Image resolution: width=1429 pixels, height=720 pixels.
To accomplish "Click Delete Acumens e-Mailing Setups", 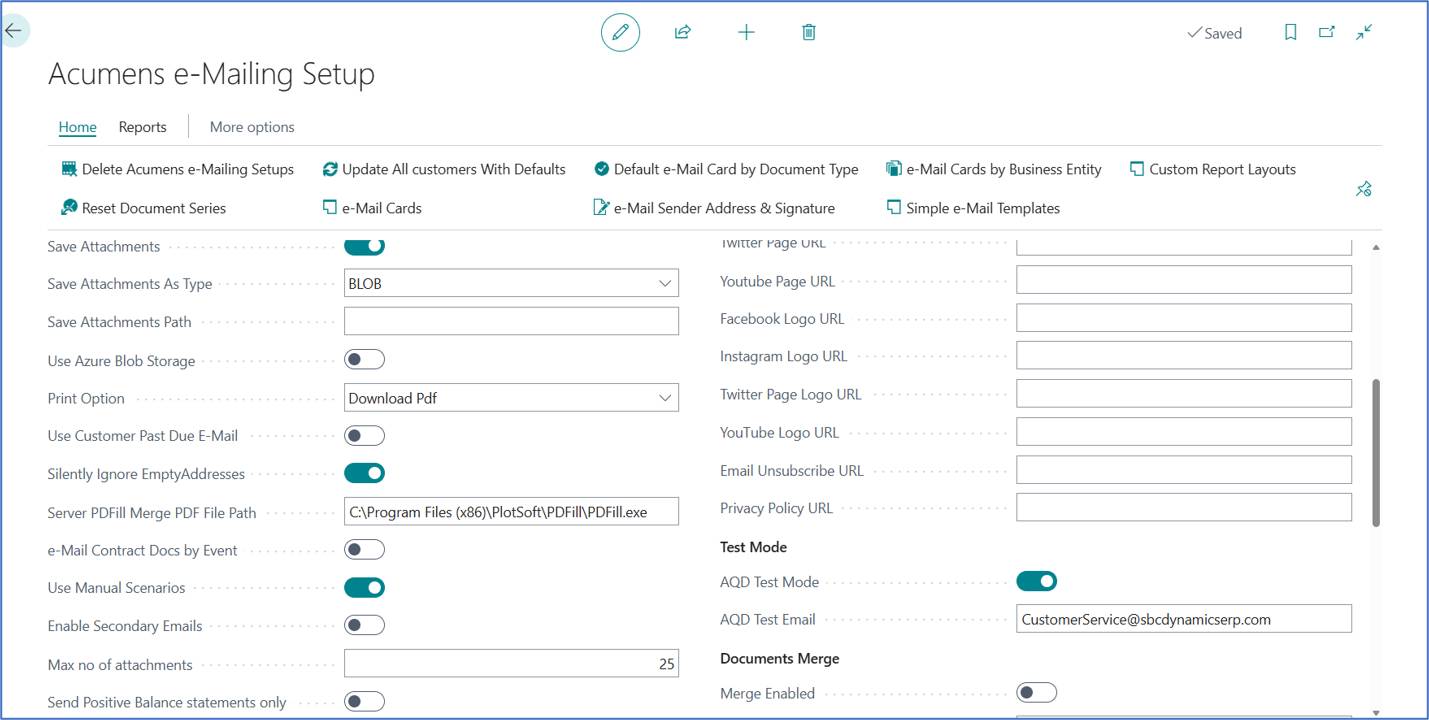I will pyautogui.click(x=178, y=169).
